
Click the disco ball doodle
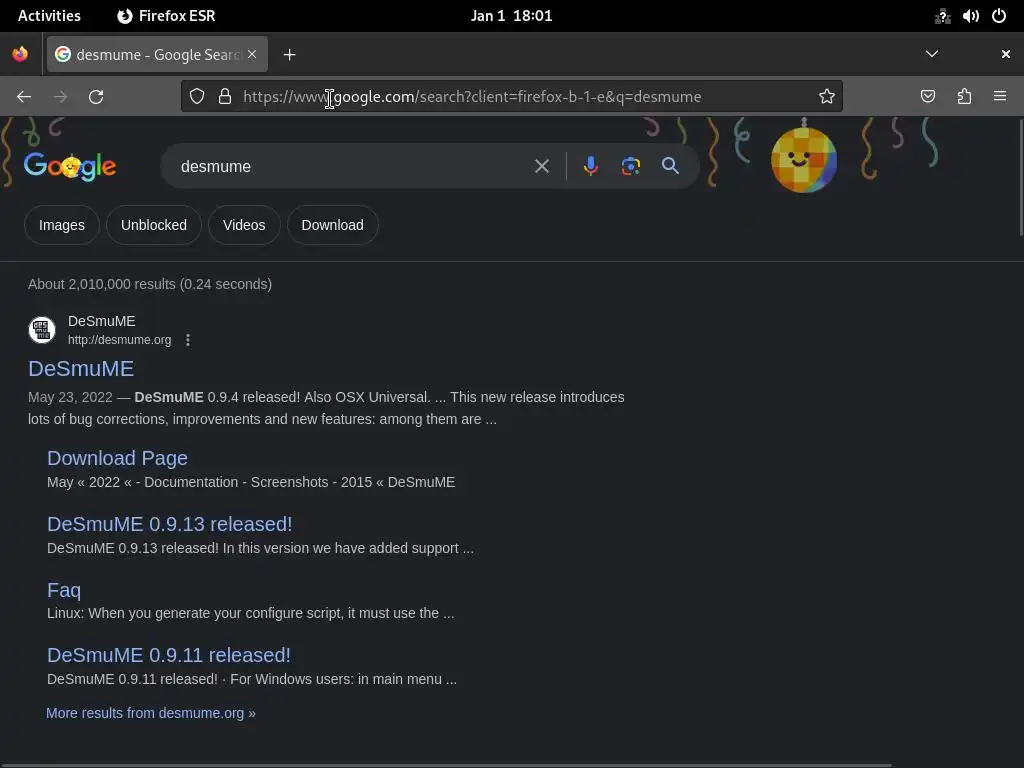coord(804,159)
